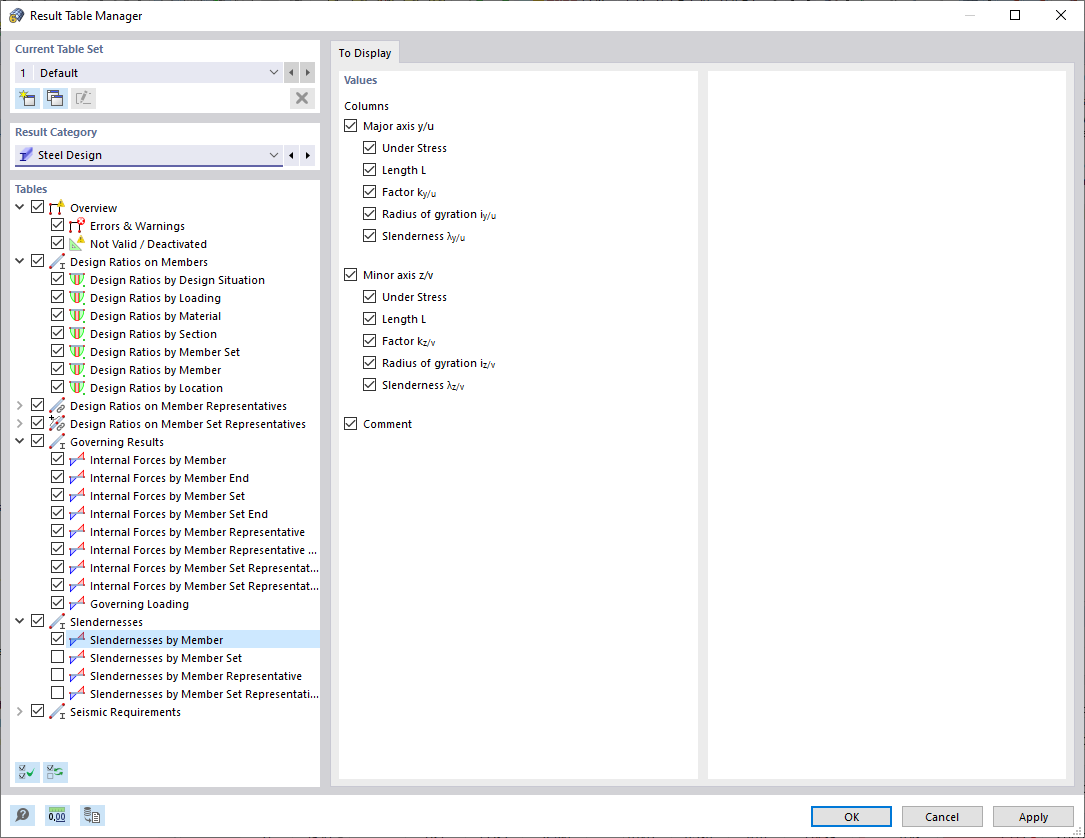Collapse the Slendernesses tree node
The width and height of the screenshot is (1085, 838).
click(19, 621)
